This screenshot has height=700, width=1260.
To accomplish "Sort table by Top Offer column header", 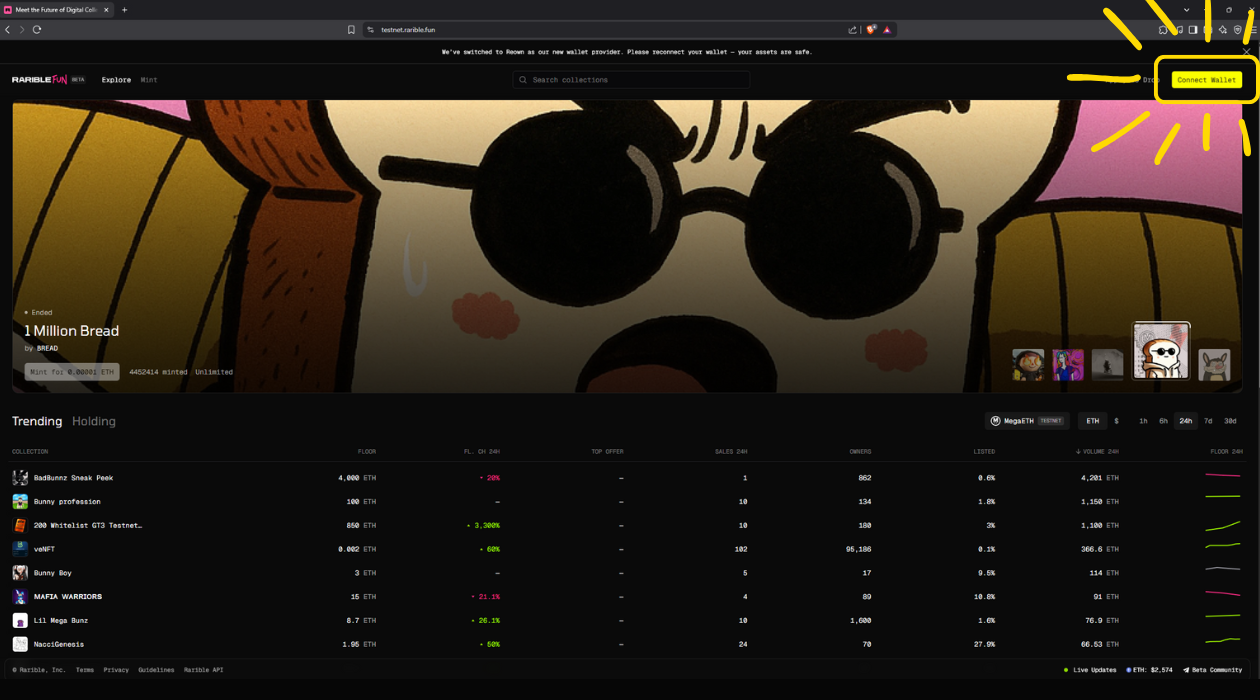I will click(607, 452).
